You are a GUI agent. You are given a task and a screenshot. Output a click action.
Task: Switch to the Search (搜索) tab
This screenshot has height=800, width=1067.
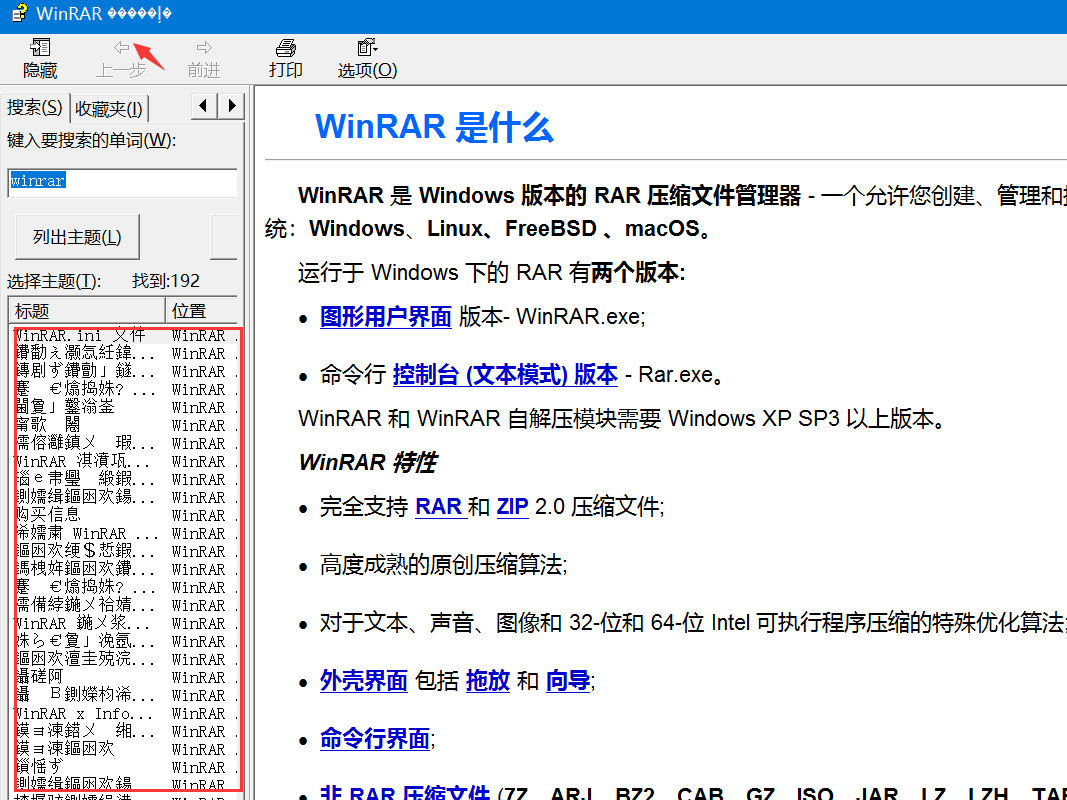(x=35, y=108)
